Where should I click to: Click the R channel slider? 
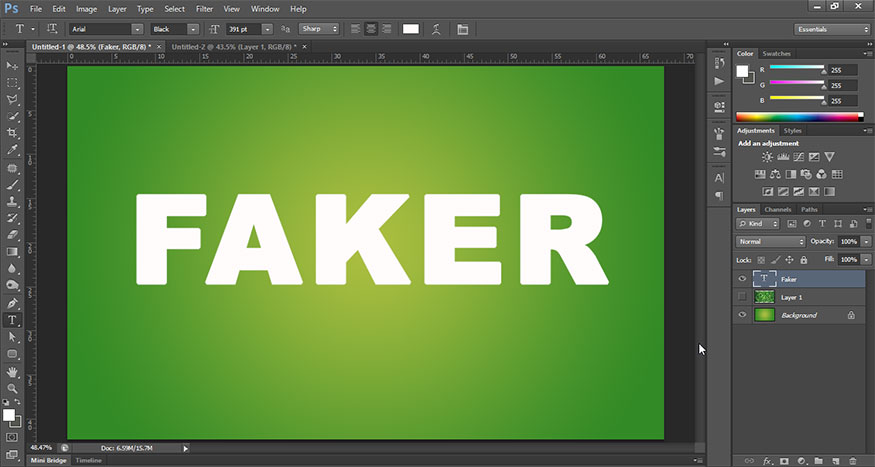pyautogui.click(x=797, y=68)
